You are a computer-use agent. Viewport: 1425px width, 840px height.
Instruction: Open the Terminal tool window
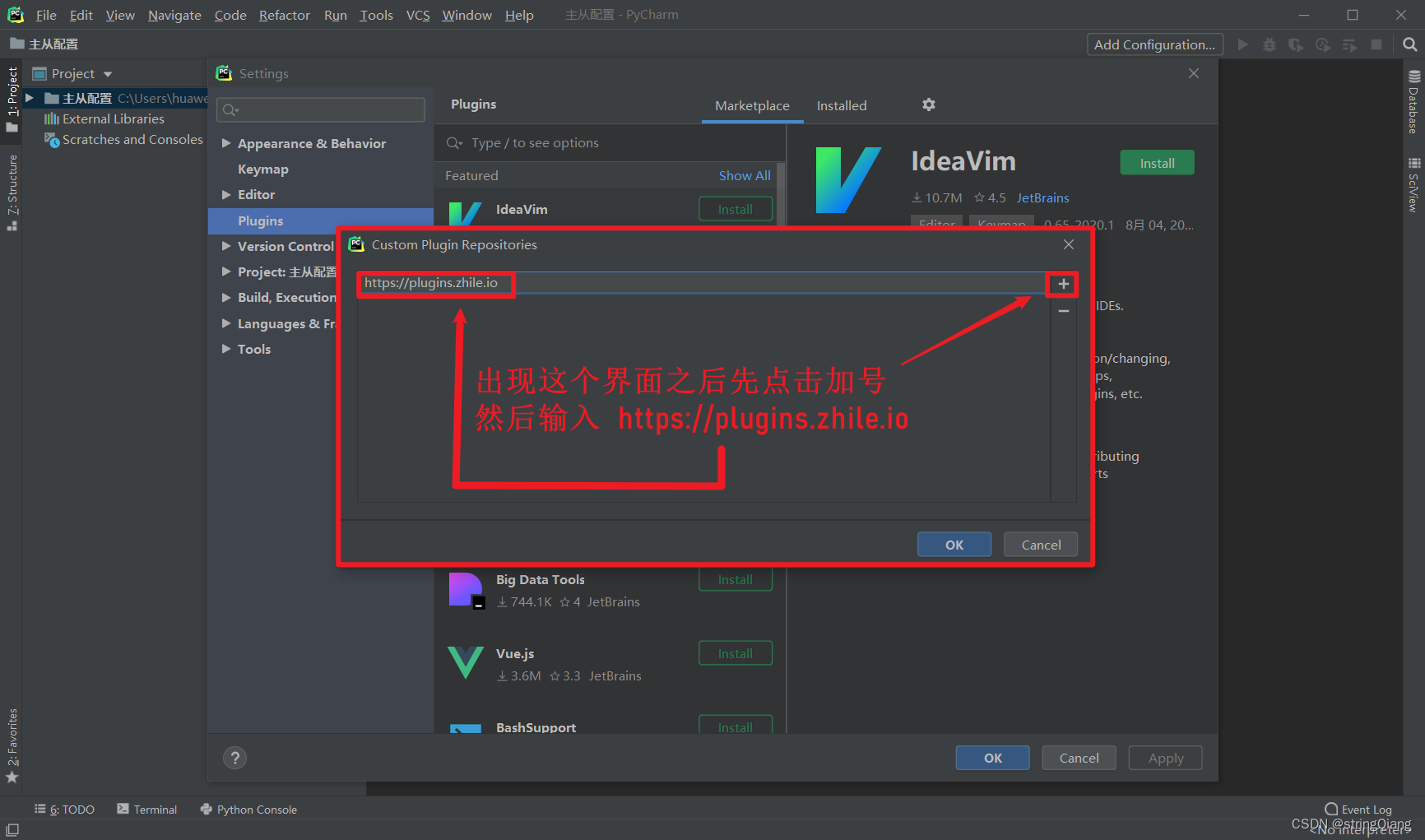click(x=146, y=810)
